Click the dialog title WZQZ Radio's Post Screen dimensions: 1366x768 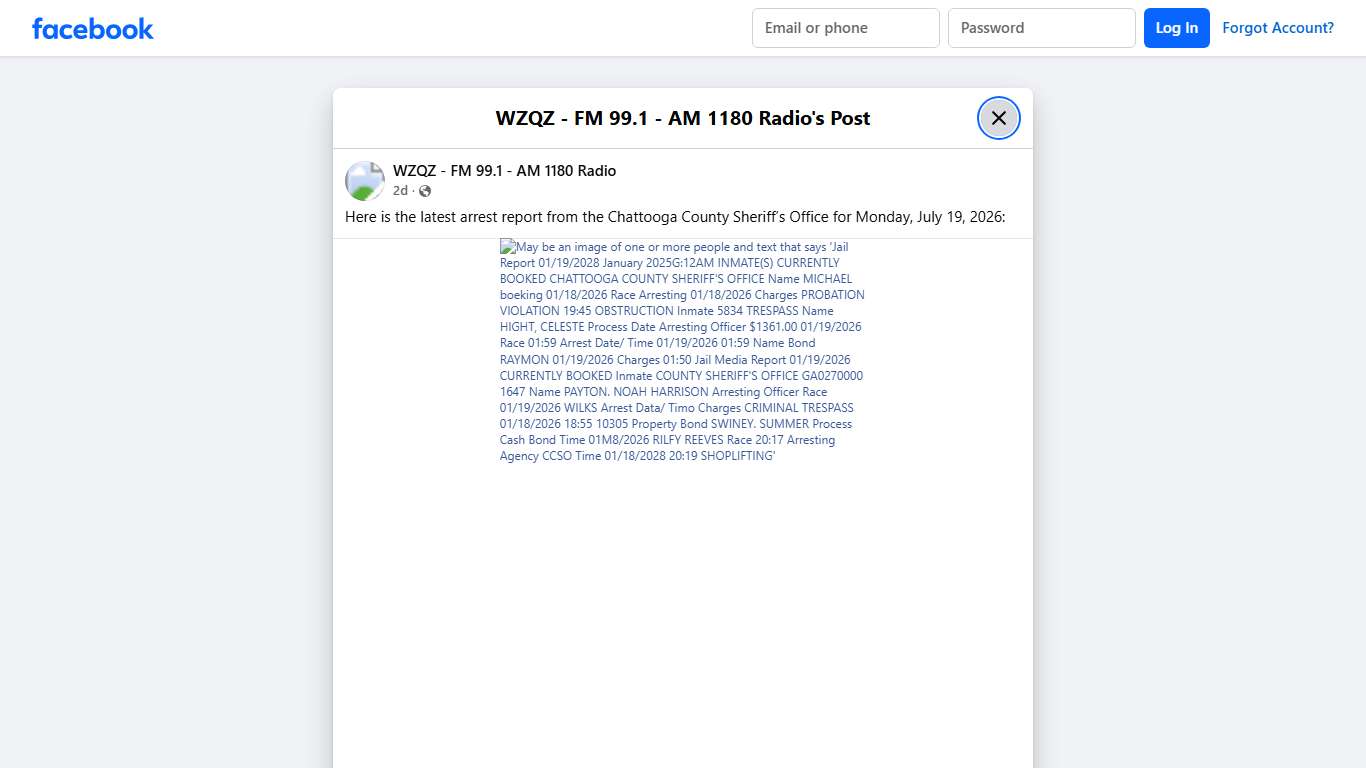(683, 118)
